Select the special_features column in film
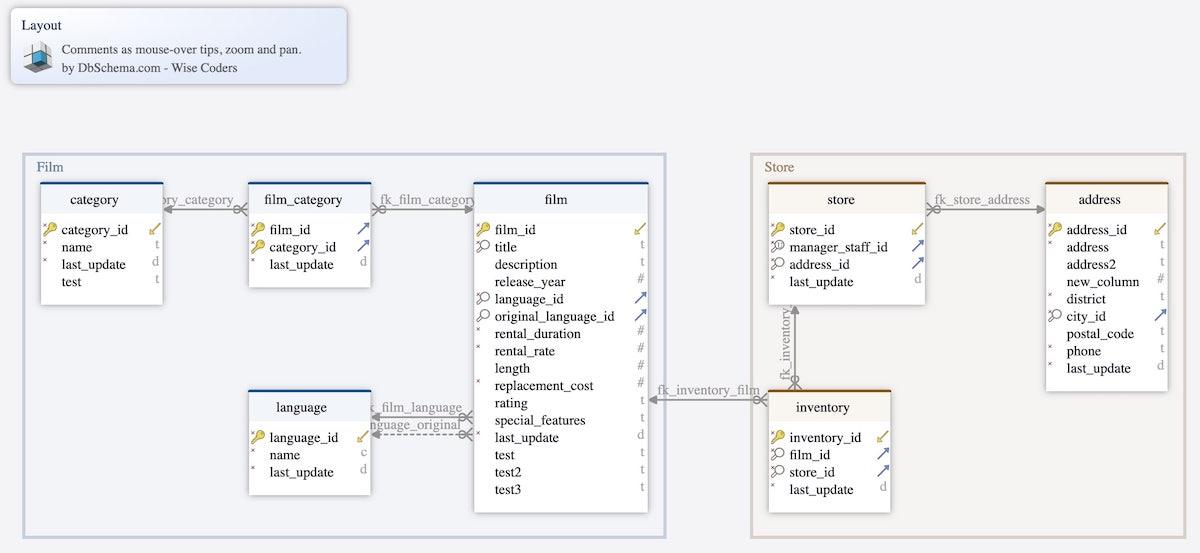Image resolution: width=1200 pixels, height=553 pixels. click(540, 421)
